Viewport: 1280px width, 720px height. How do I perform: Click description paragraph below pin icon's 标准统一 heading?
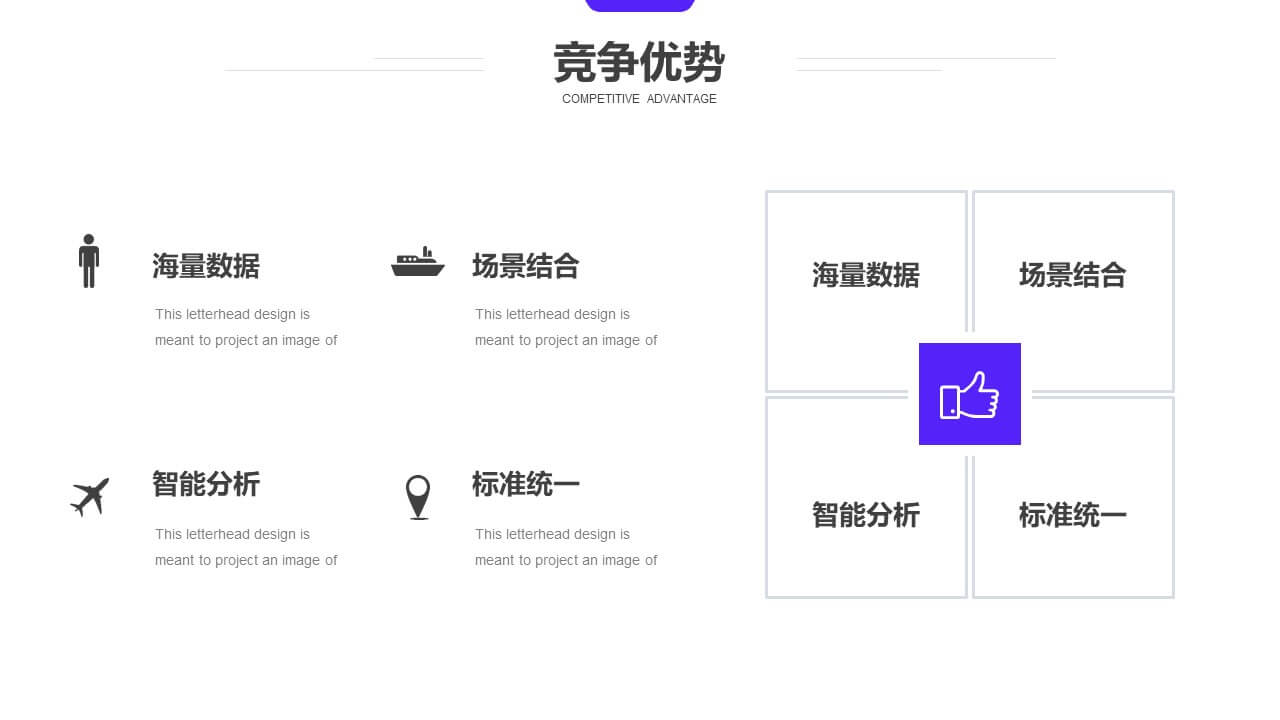point(566,547)
